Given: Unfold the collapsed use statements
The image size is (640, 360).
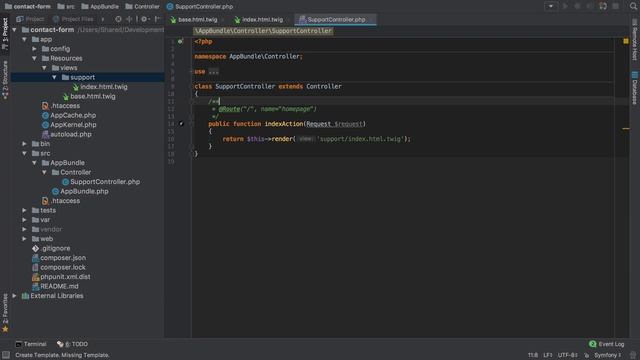Looking at the screenshot, I should pos(213,72).
